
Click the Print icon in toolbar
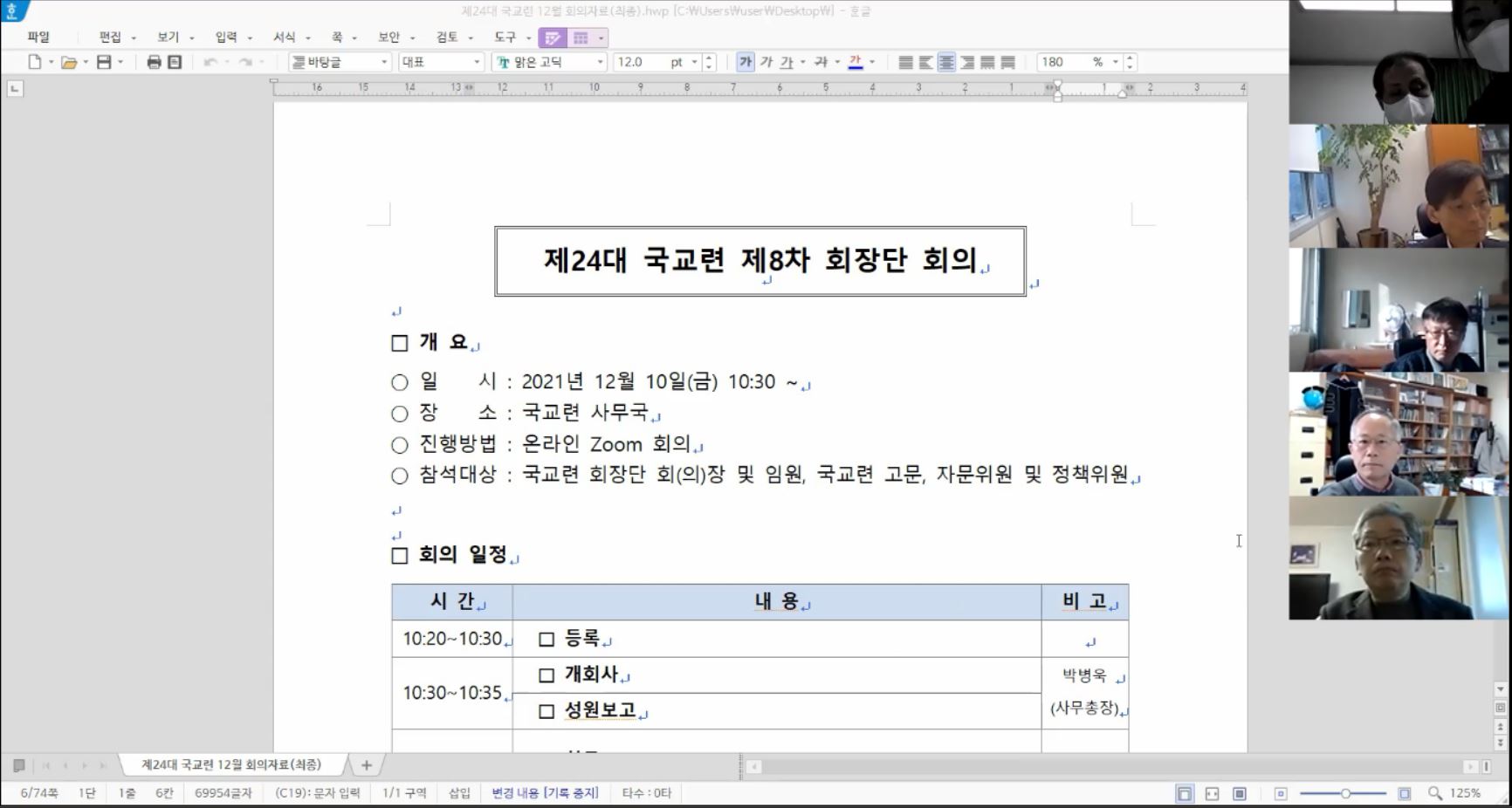pos(155,62)
